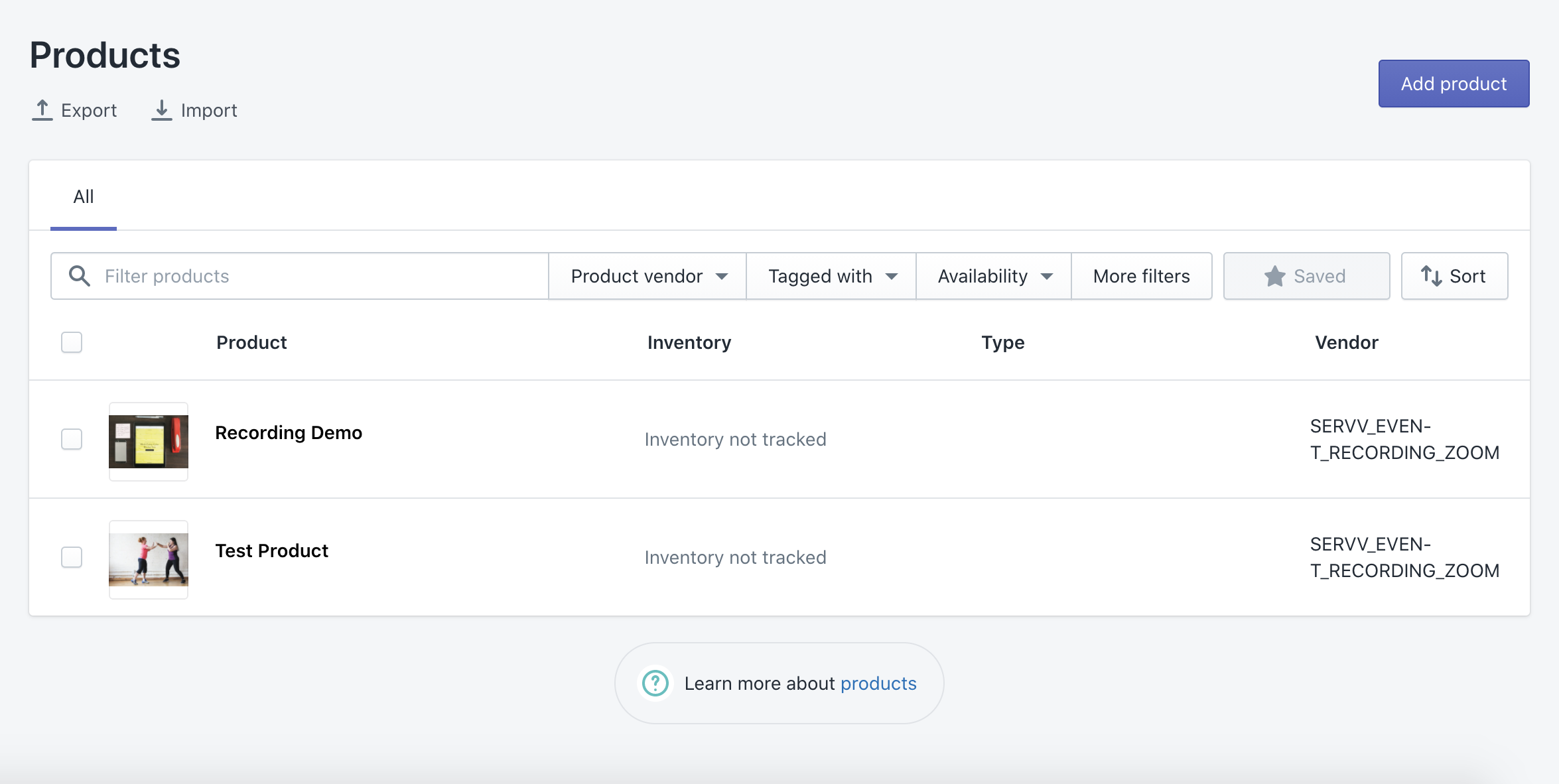This screenshot has height=784, width=1559.
Task: Expand the Availability filter dropdown
Action: pyautogui.click(x=994, y=276)
